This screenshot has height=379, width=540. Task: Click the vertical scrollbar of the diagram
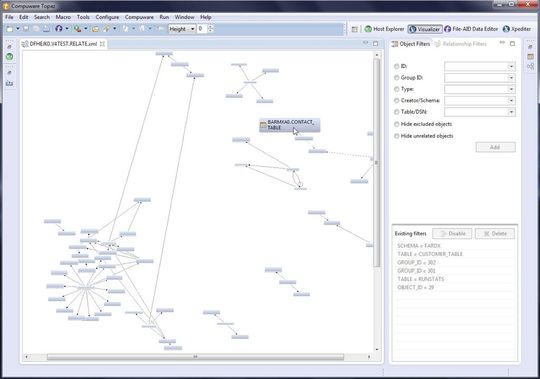point(377,162)
